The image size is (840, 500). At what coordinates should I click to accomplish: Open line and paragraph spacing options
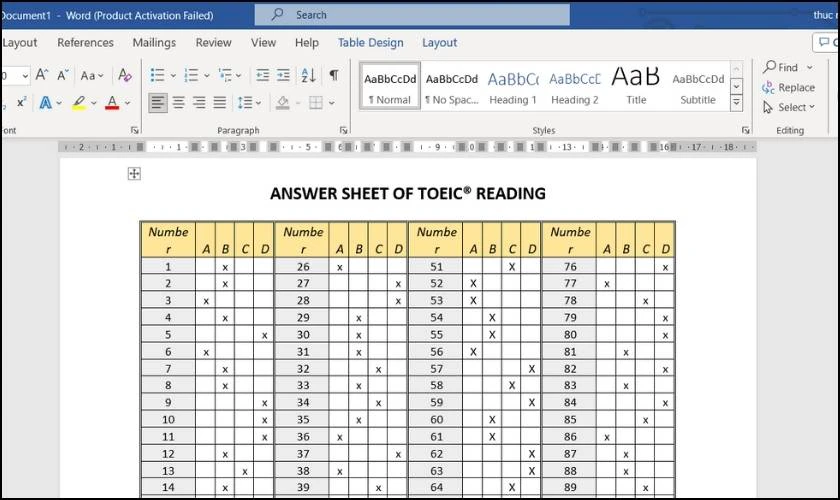coord(249,102)
